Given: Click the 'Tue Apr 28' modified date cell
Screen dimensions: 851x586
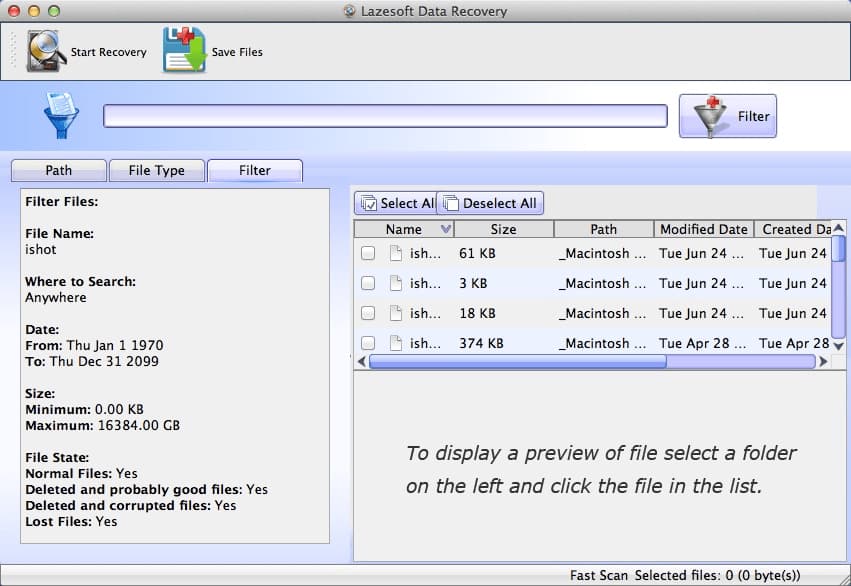Looking at the screenshot, I should (x=702, y=343).
